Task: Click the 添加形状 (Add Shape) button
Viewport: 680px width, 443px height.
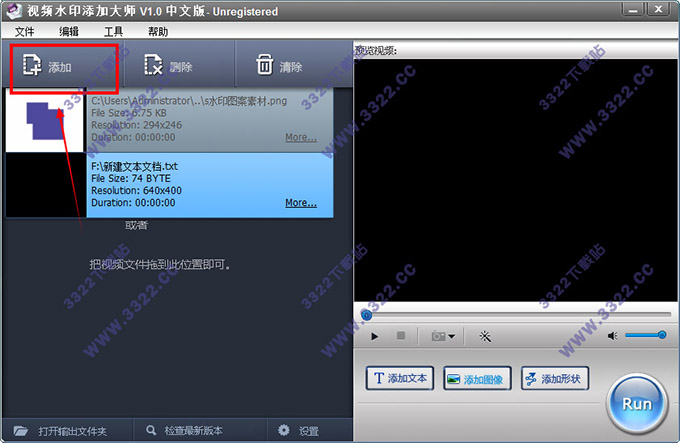Action: click(555, 378)
